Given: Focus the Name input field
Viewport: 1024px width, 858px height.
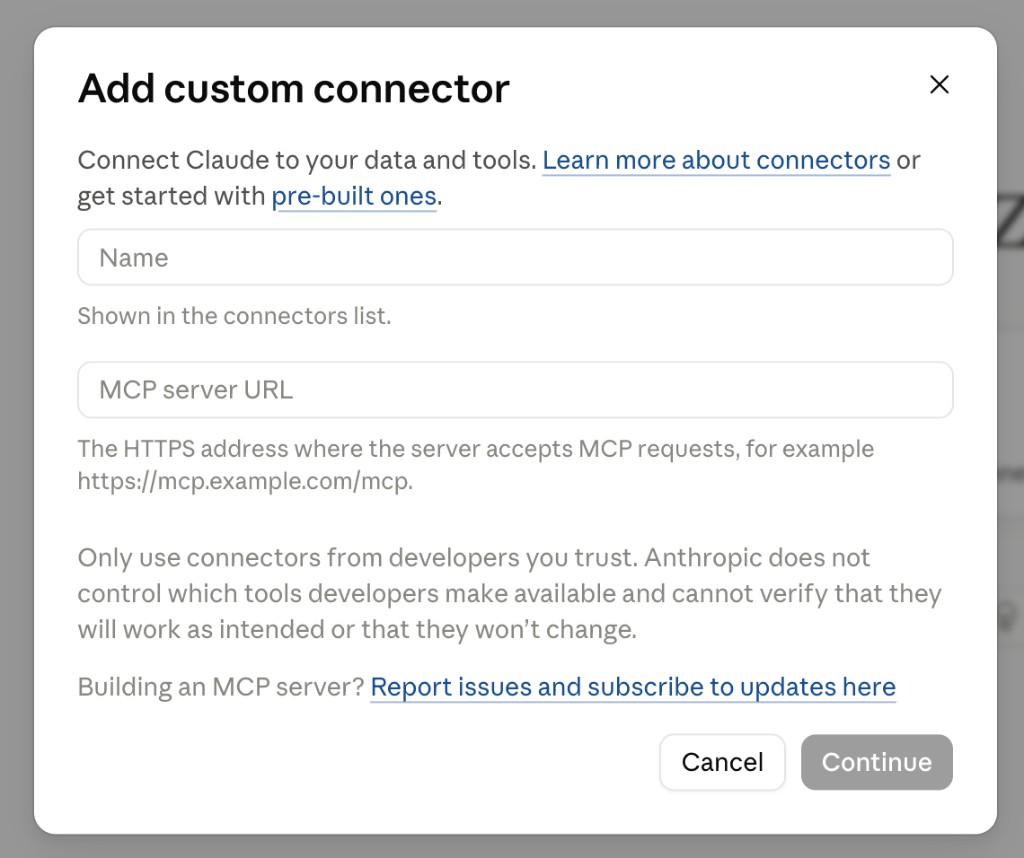Looking at the screenshot, I should click(x=515, y=257).
